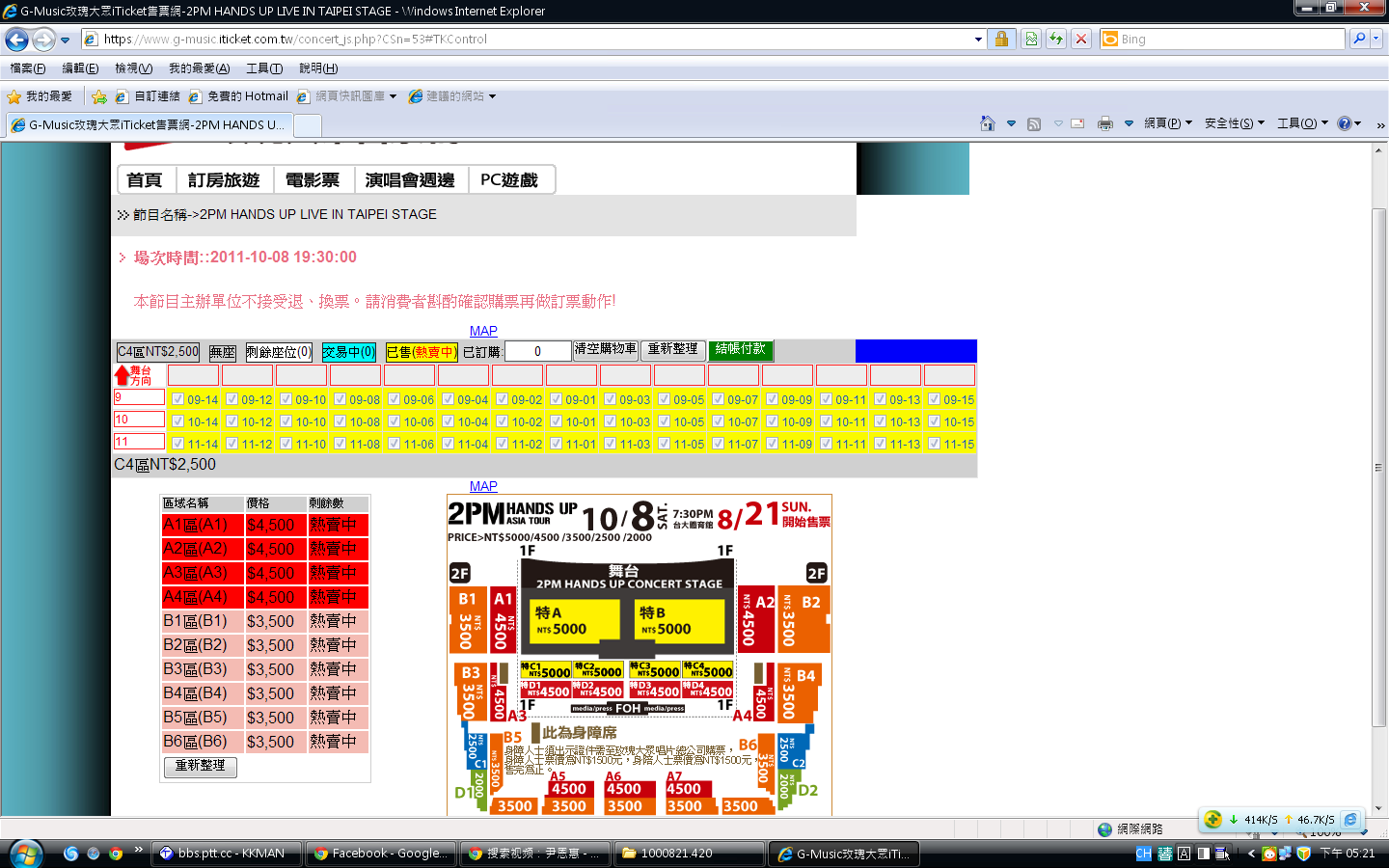Click the security shield tray icon
Image resolution: width=1389 pixels, height=868 pixels.
click(1304, 854)
